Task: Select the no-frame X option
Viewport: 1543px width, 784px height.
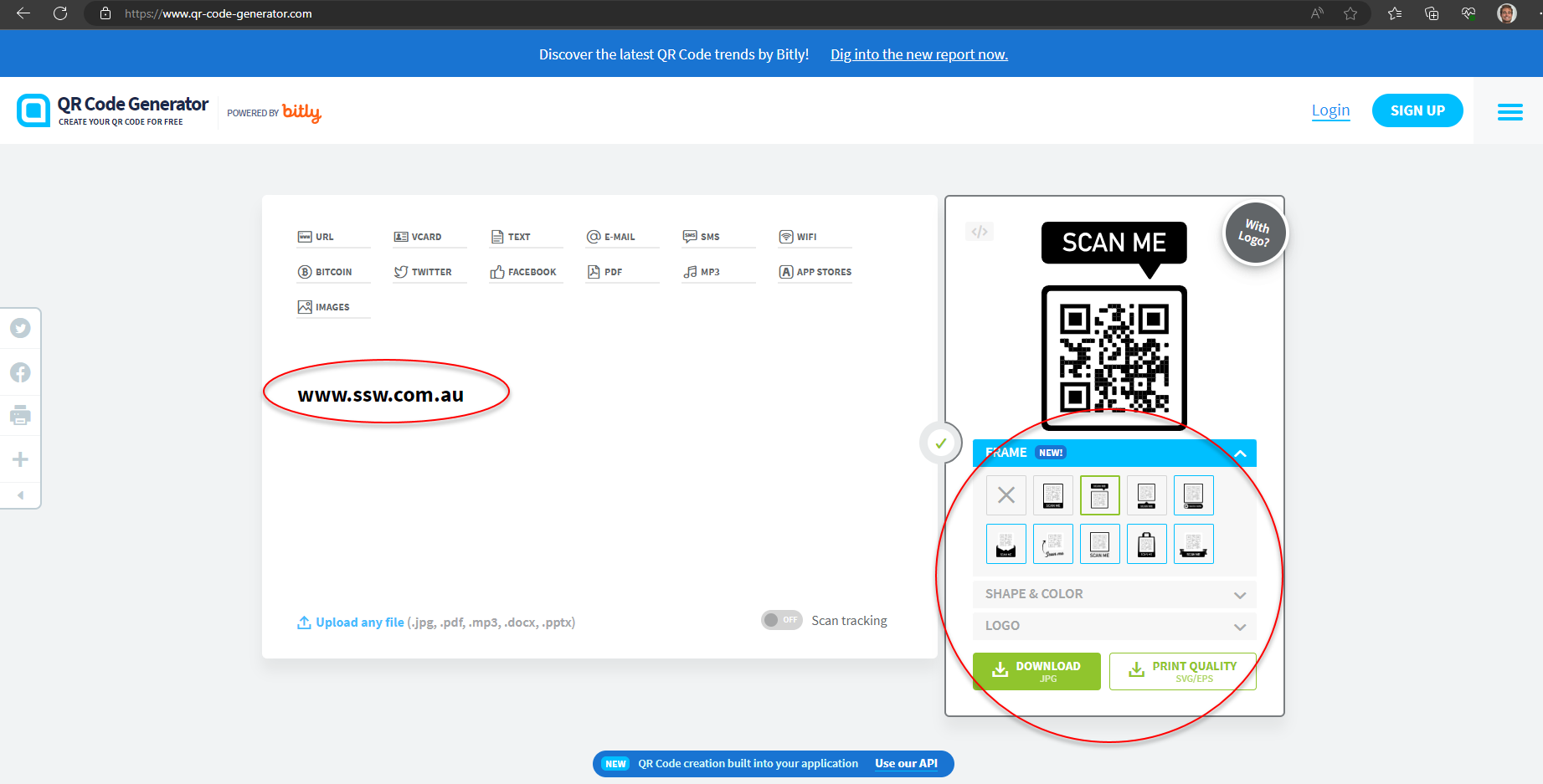Action: click(x=1006, y=495)
